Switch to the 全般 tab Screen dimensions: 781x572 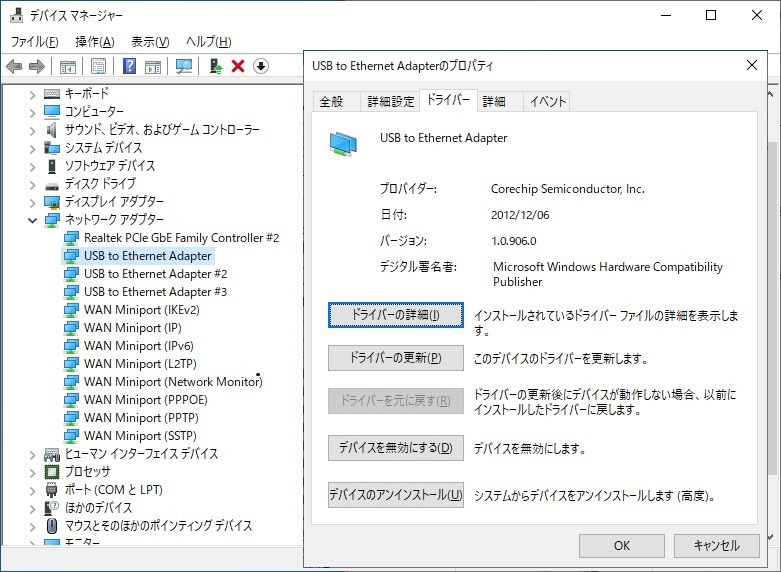(x=336, y=102)
